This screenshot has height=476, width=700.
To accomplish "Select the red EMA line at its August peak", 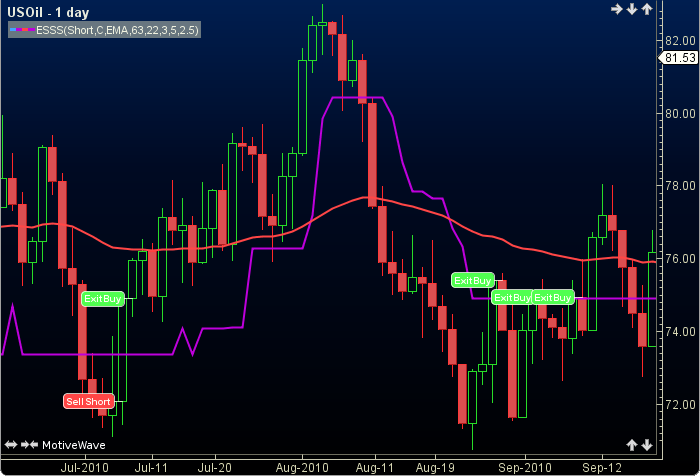I will coord(366,197).
